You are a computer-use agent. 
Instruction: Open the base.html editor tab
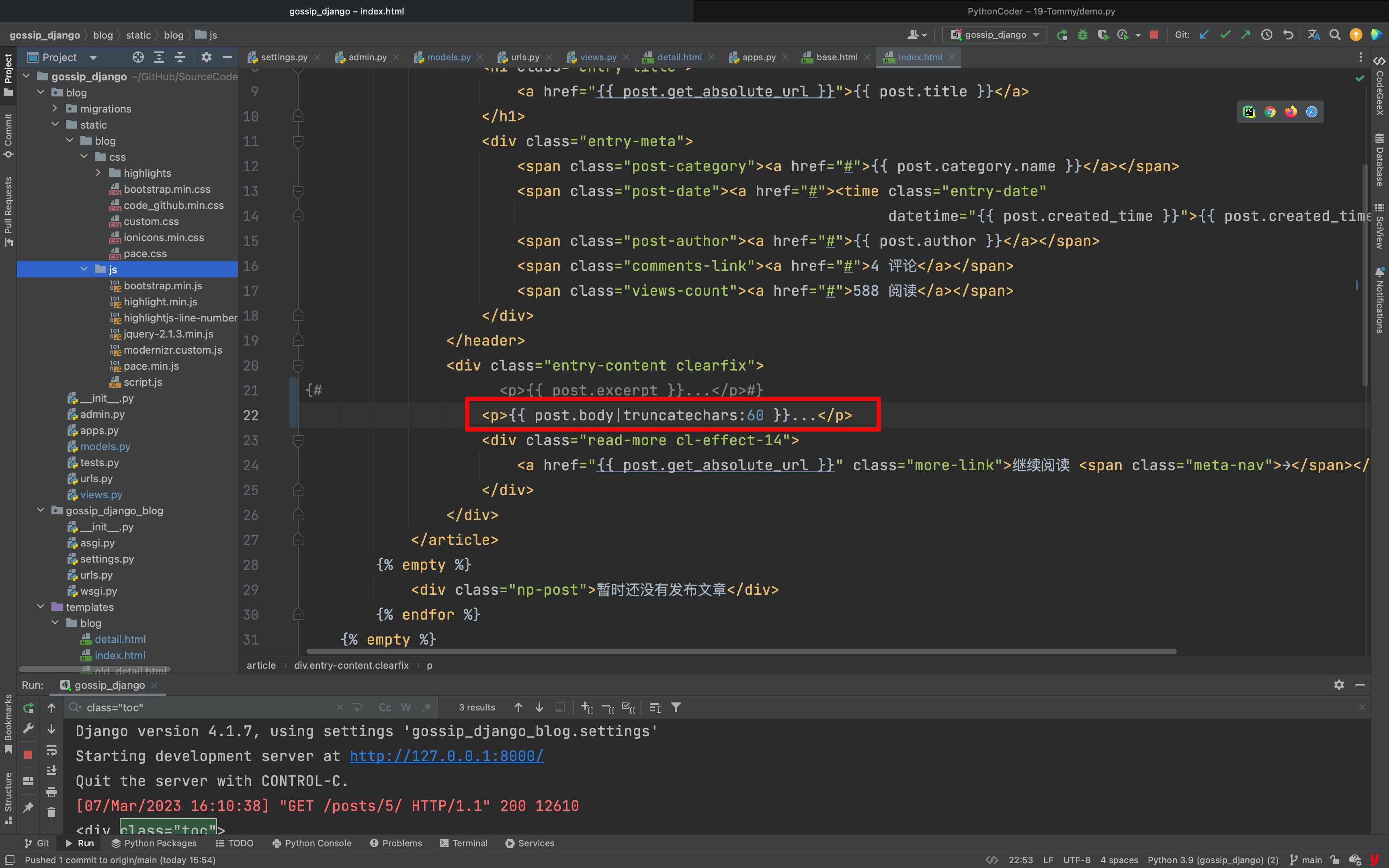[x=836, y=57]
